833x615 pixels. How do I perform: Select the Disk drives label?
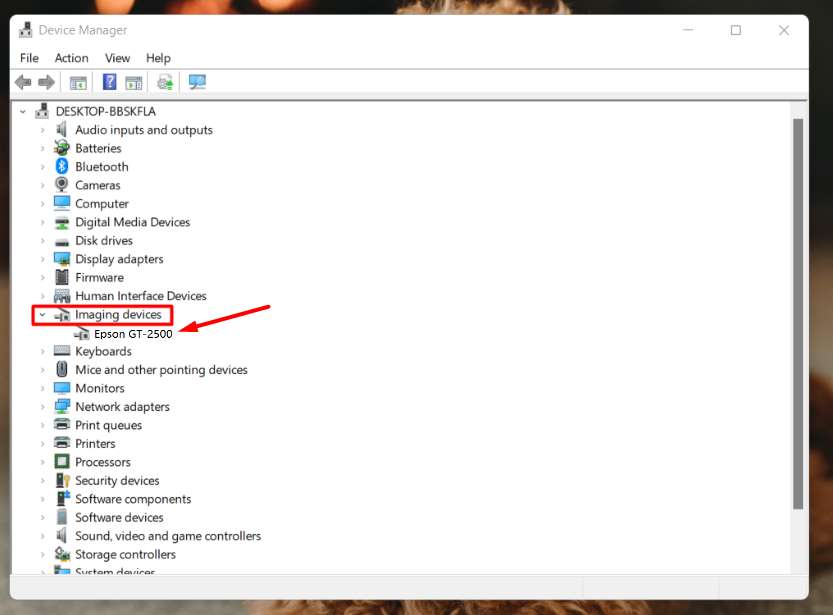[104, 241]
